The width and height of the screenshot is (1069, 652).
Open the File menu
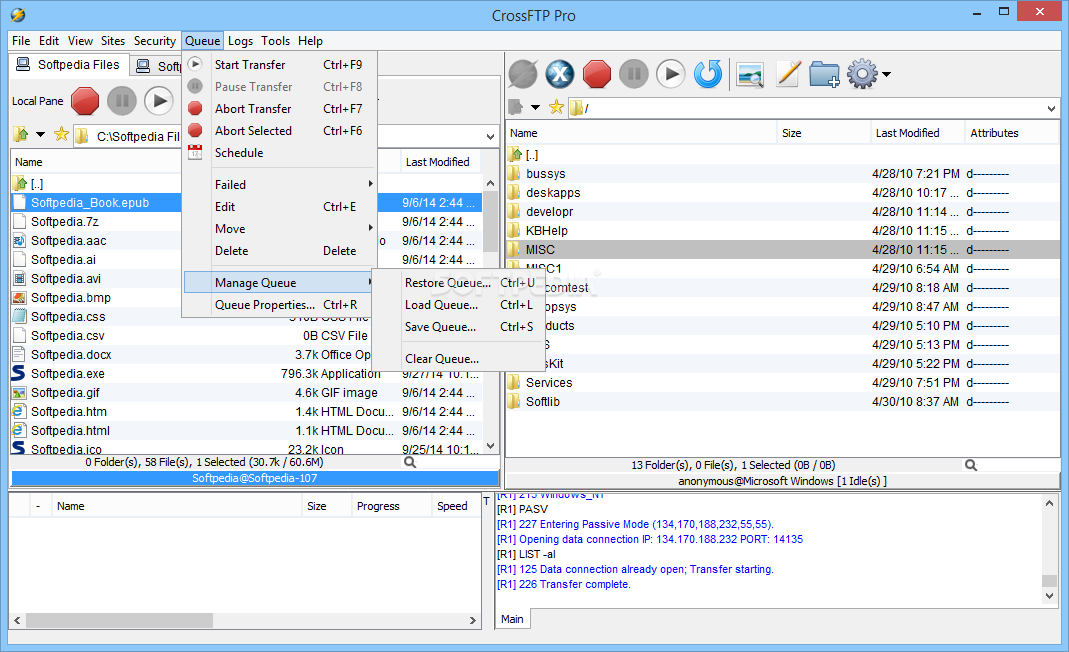click(21, 41)
